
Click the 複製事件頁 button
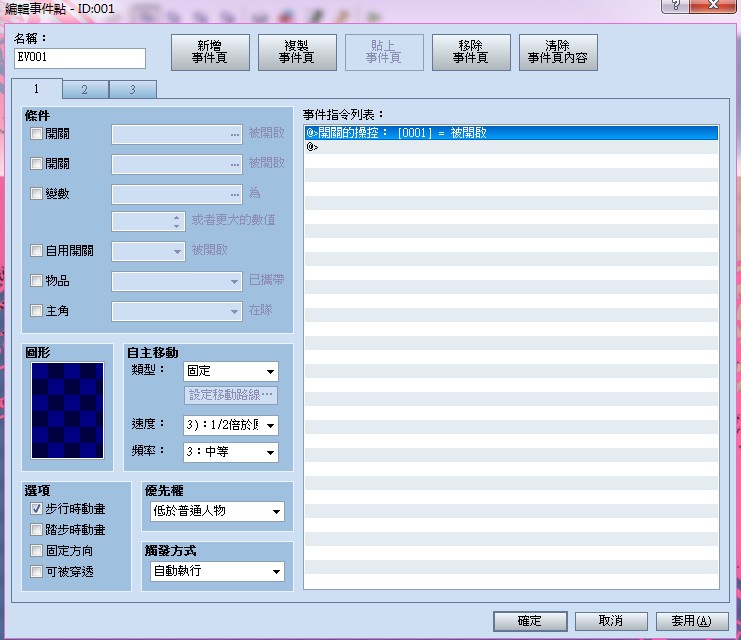click(297, 52)
